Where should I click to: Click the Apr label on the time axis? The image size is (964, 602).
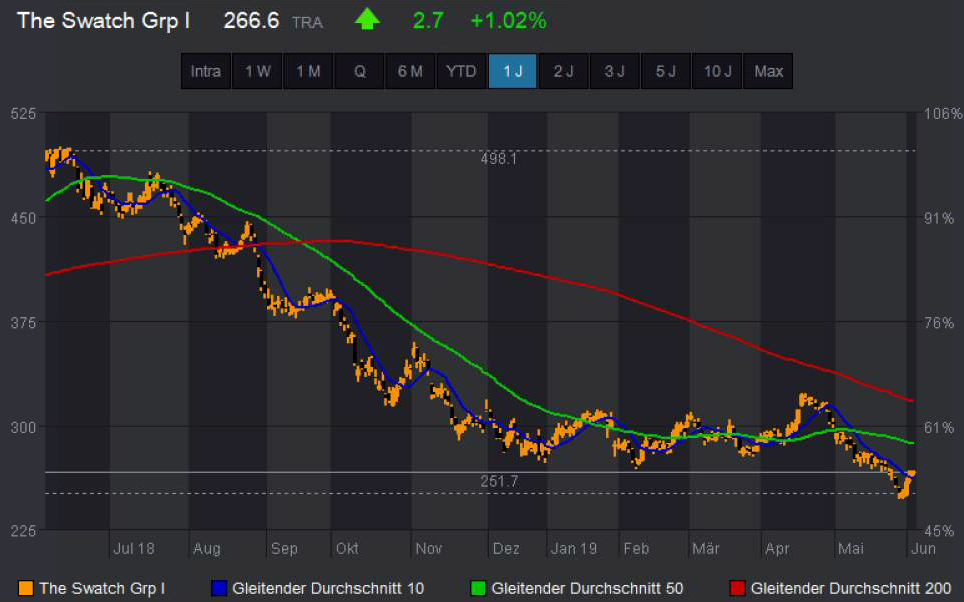click(x=777, y=548)
